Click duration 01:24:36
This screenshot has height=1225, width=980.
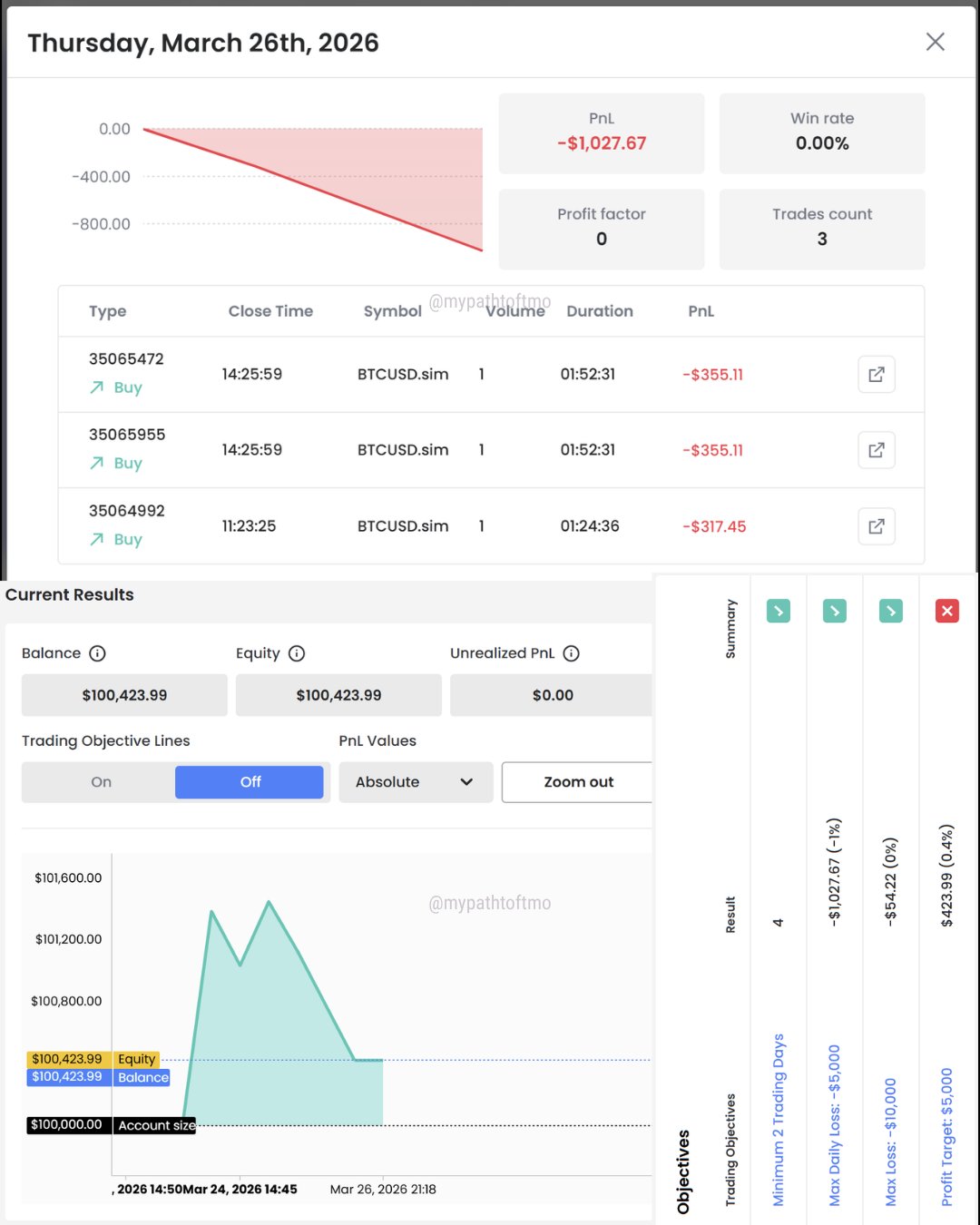tap(590, 526)
